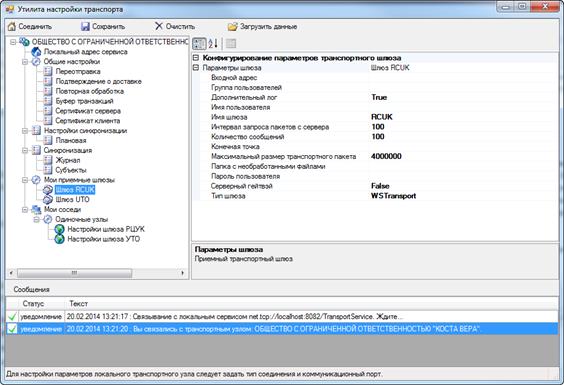This screenshot has height=385, width=564.
Task: Click the globe icon beside Настройки шлюза РЦУК
Action: pyautogui.click(x=59, y=229)
